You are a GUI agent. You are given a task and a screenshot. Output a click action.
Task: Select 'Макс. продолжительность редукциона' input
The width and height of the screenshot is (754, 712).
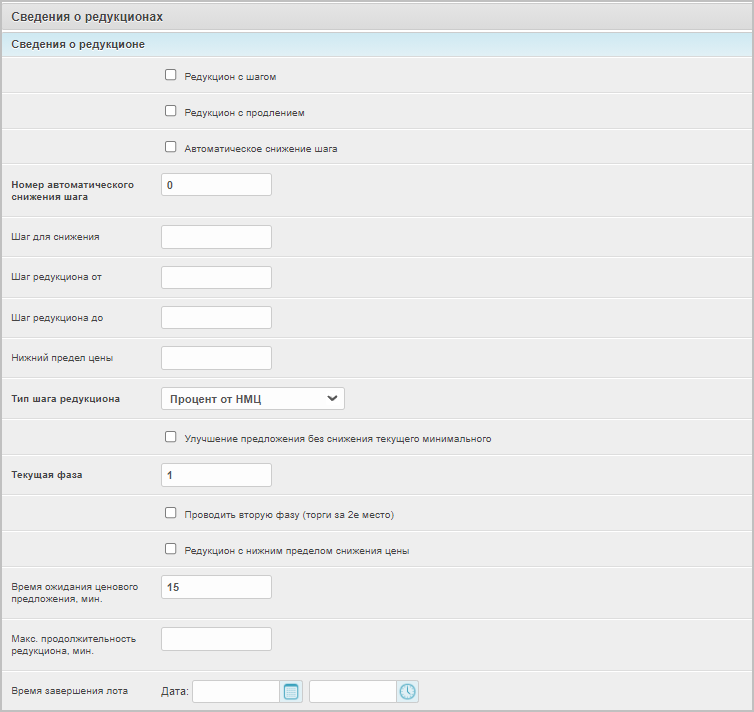point(216,639)
